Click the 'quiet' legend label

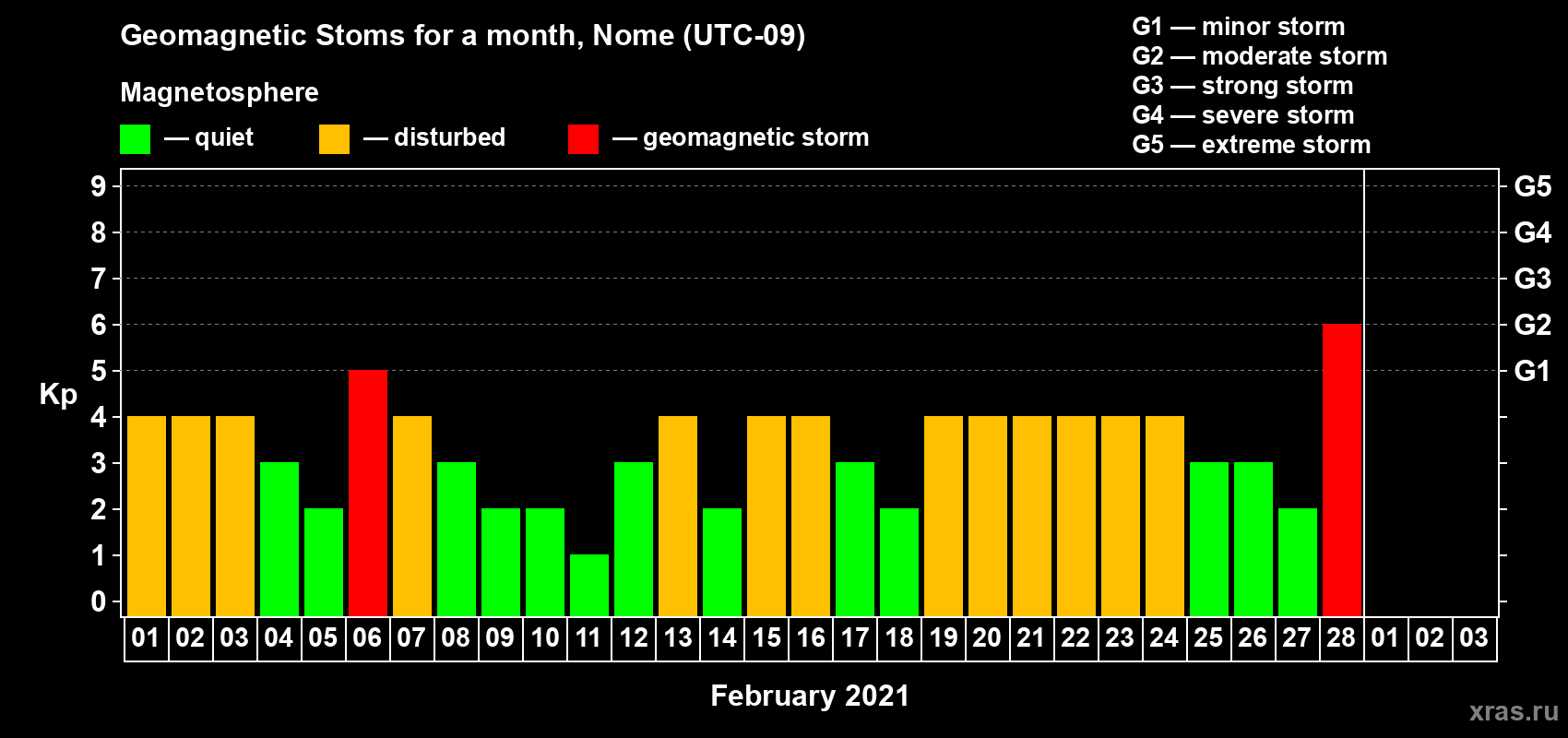[224, 137]
